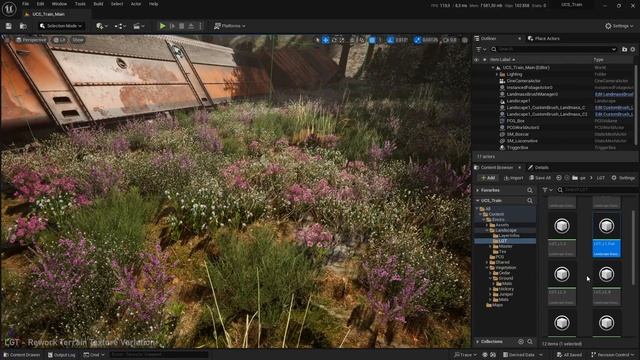Open the Edit menu

click(40, 4)
